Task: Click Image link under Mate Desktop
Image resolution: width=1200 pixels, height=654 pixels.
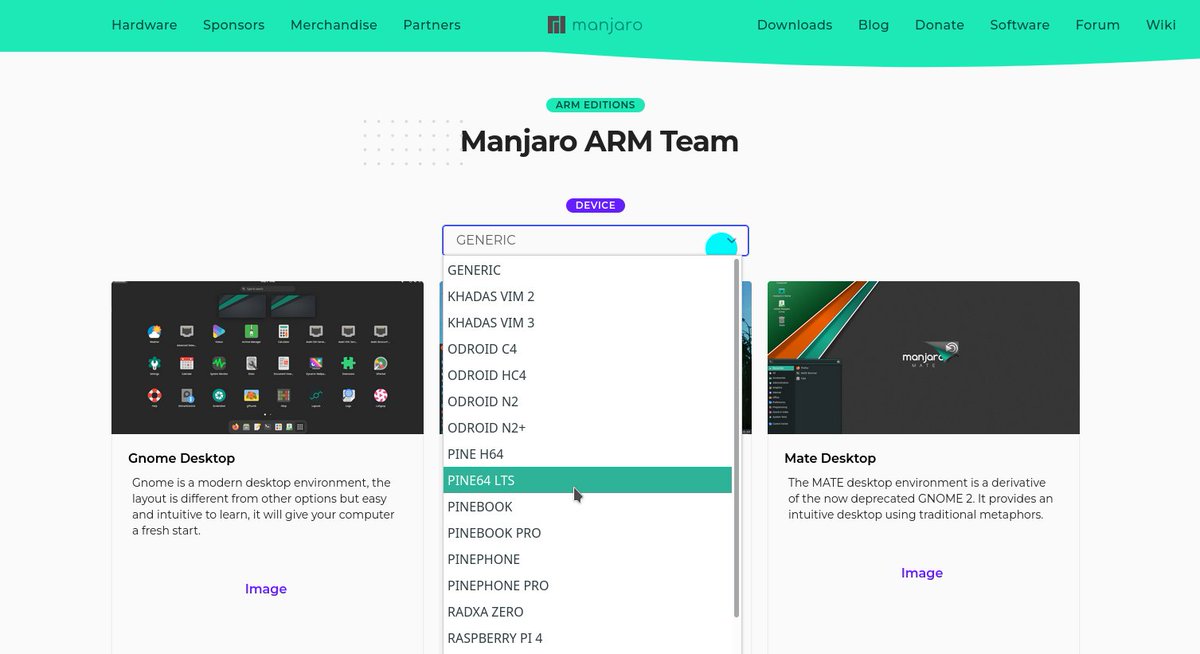Action: [922, 573]
